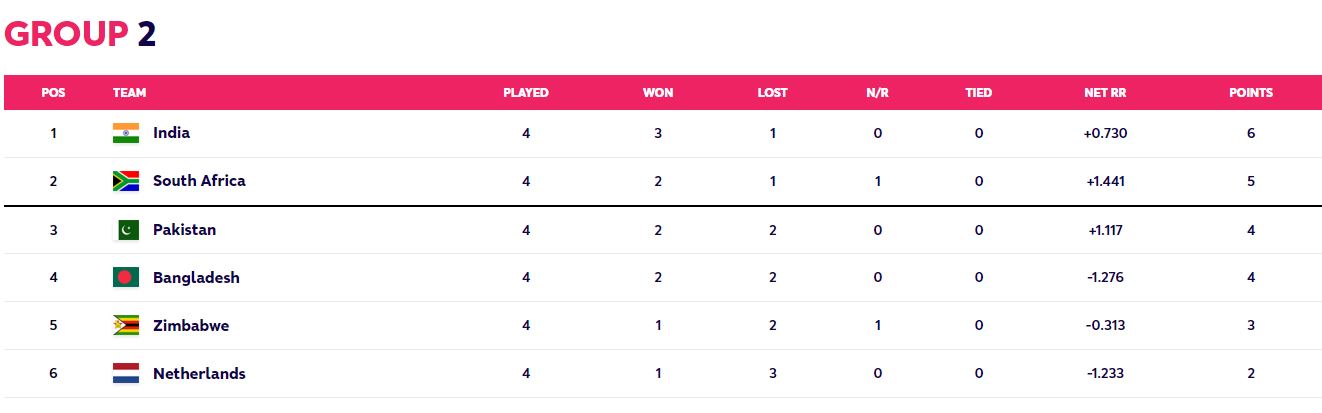Click the PLAYED column header

click(x=526, y=93)
